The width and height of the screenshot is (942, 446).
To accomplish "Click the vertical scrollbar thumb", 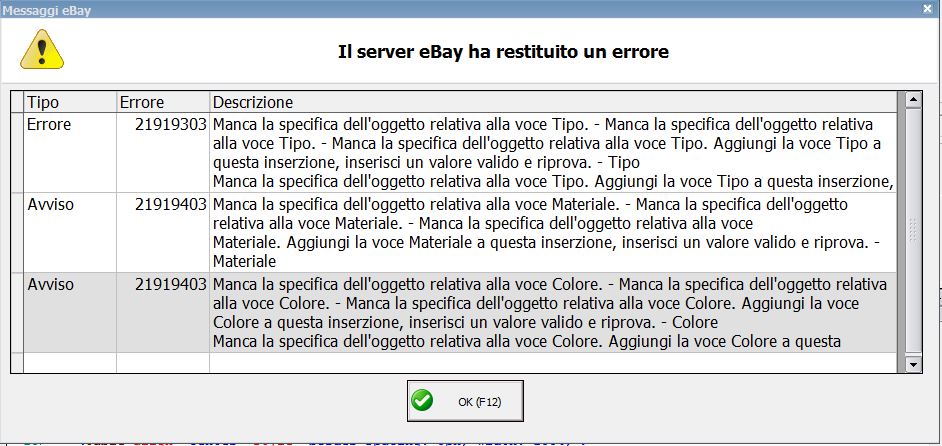I will 913,230.
